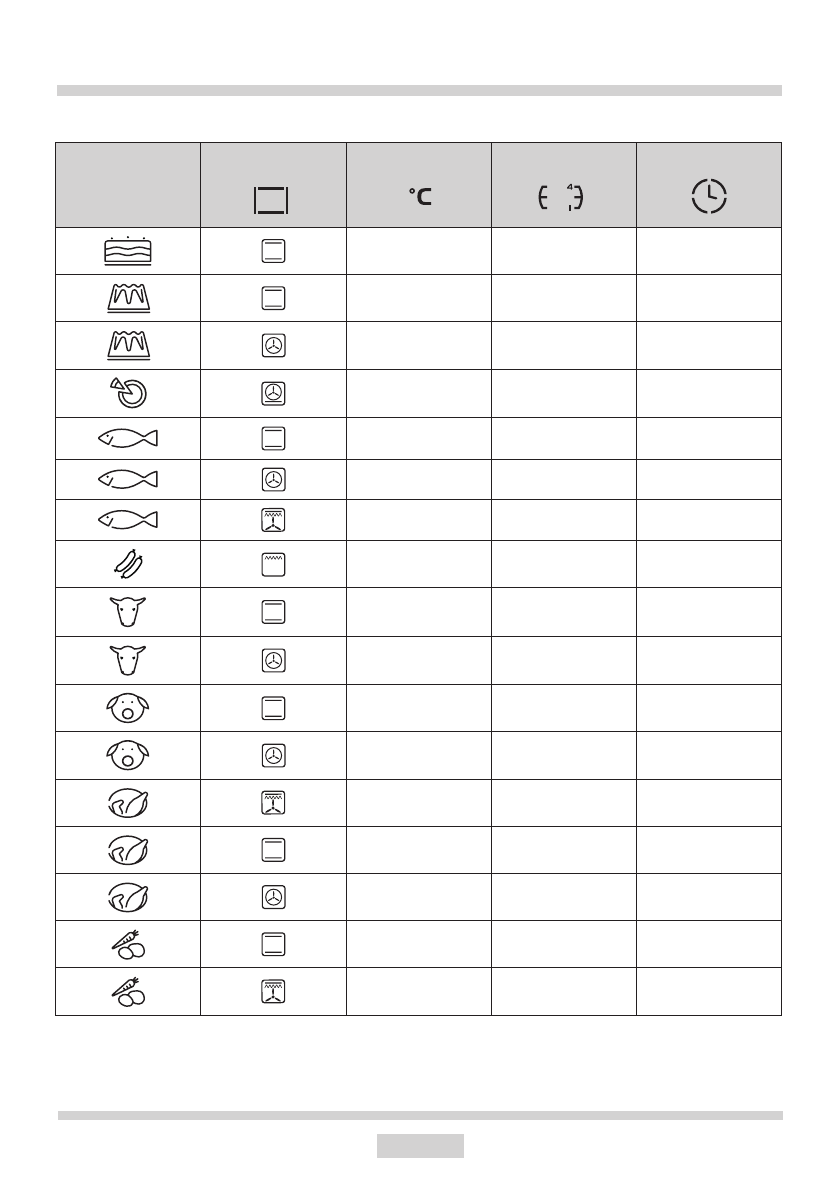Select the poultry icon beside the fan oven symbol
Viewport: 839px width, 1191px height.
pos(127,897)
